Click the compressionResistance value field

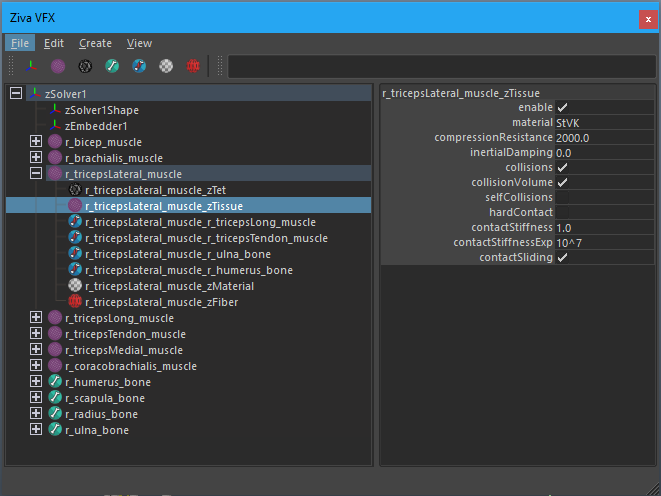tap(604, 138)
